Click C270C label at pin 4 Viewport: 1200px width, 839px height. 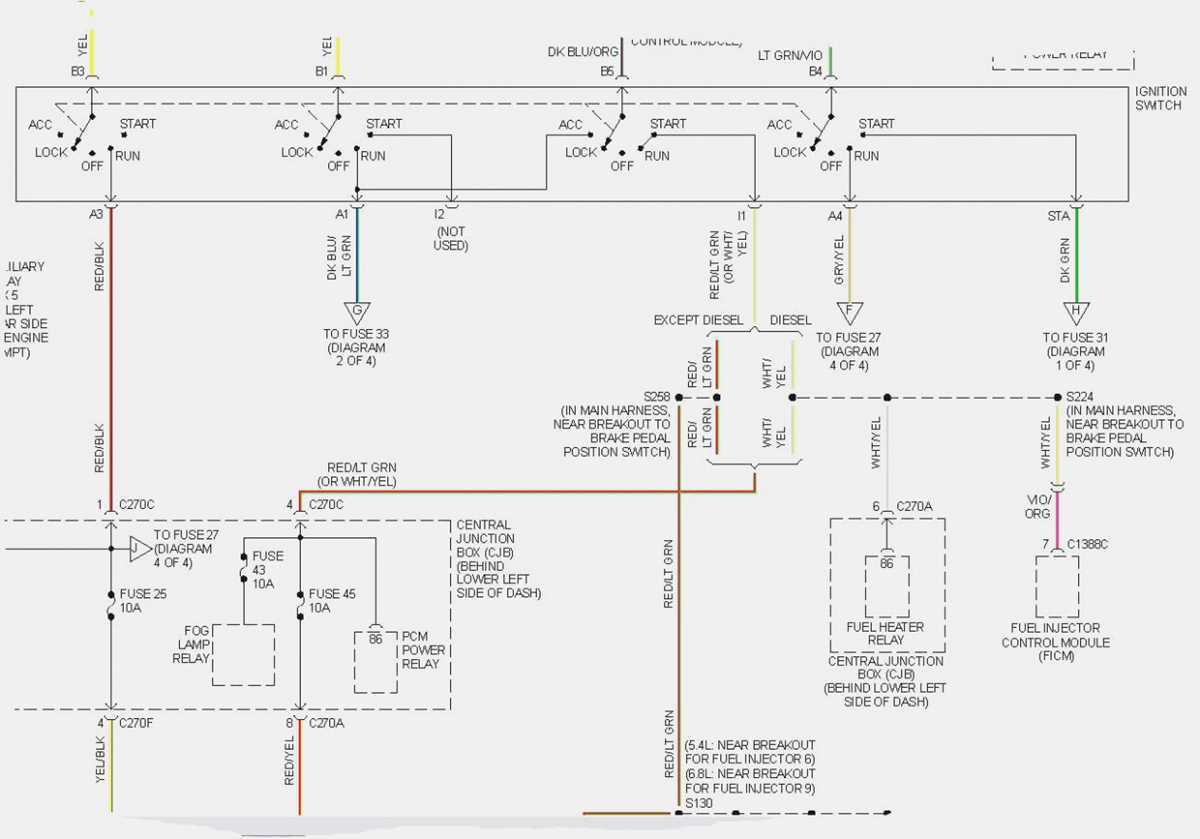(x=328, y=505)
